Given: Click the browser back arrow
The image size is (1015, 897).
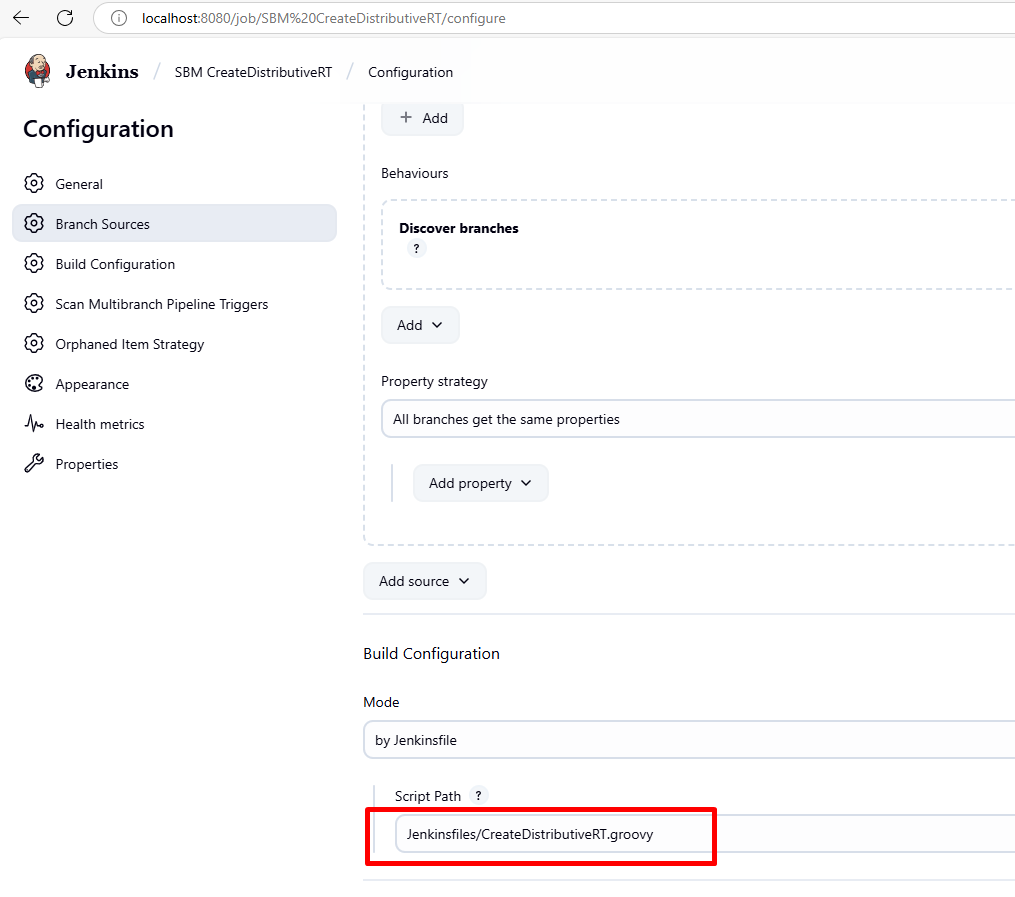Looking at the screenshot, I should coord(21,18).
